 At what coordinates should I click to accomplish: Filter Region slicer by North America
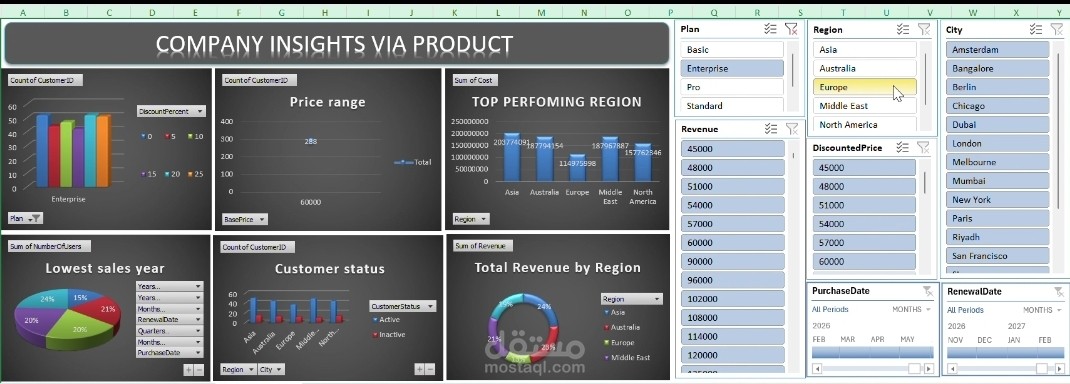tap(865, 125)
